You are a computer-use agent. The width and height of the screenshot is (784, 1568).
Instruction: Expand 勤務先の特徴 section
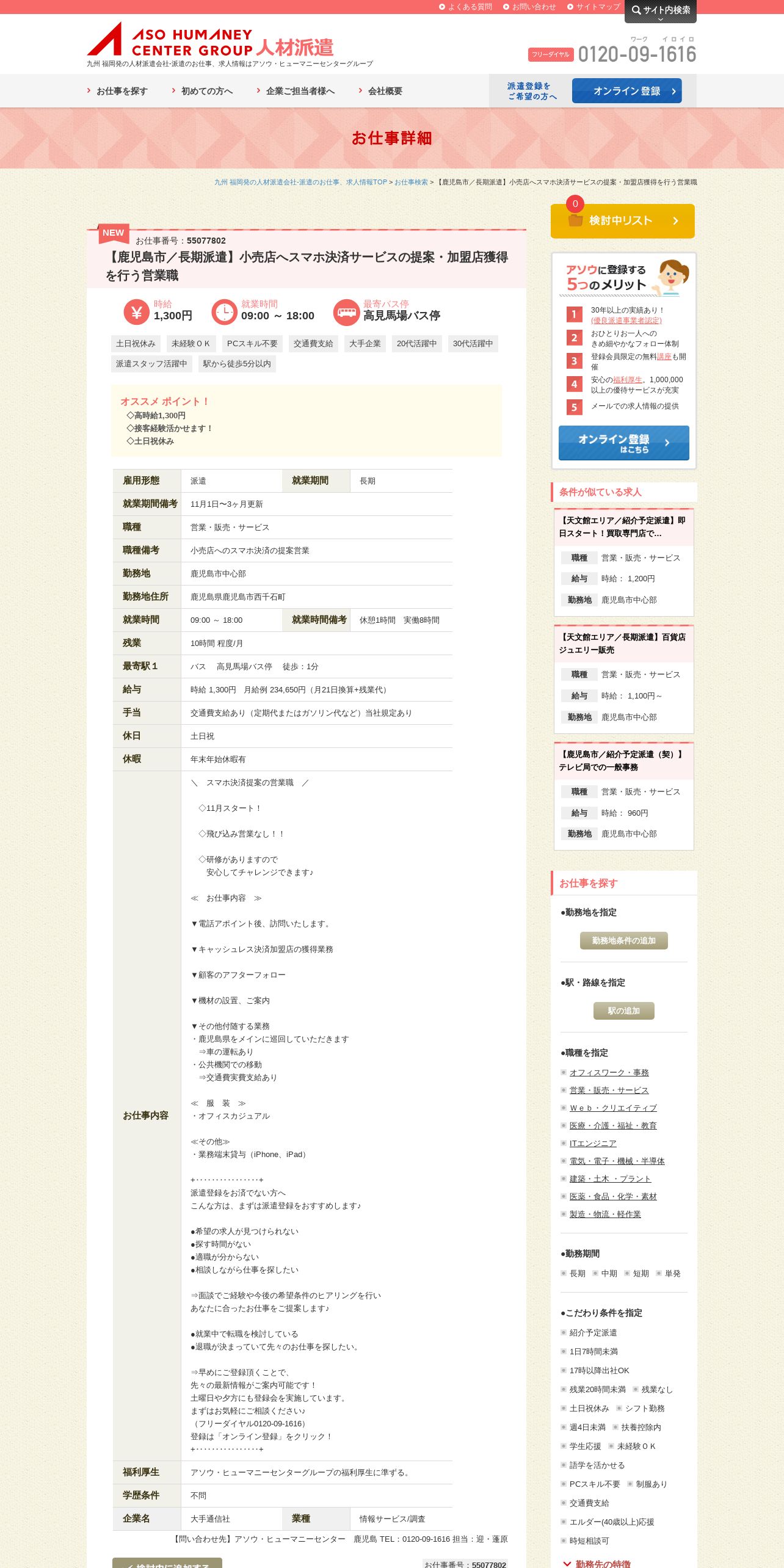coord(597,1564)
